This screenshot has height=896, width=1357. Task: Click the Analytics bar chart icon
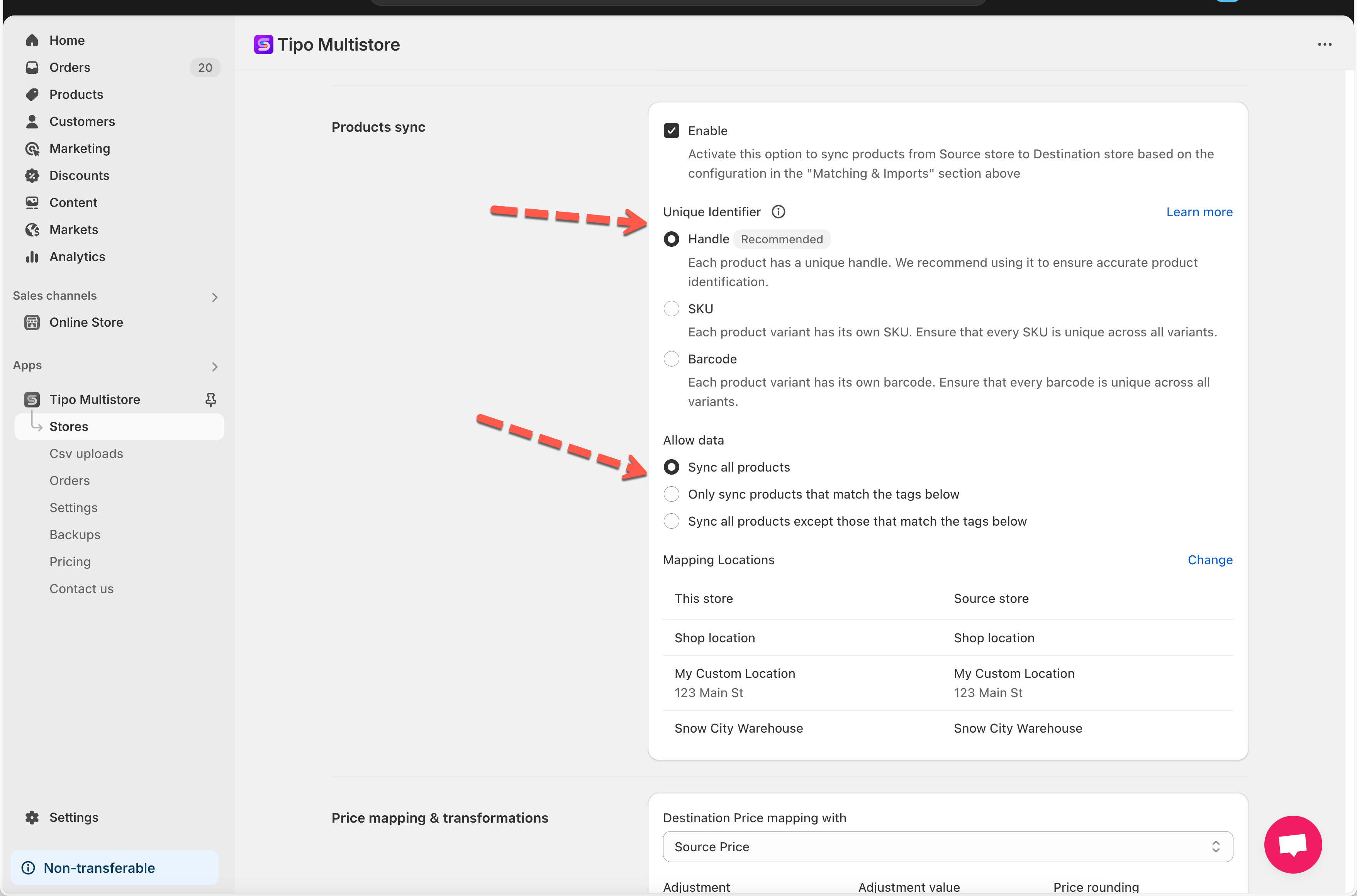pos(32,256)
